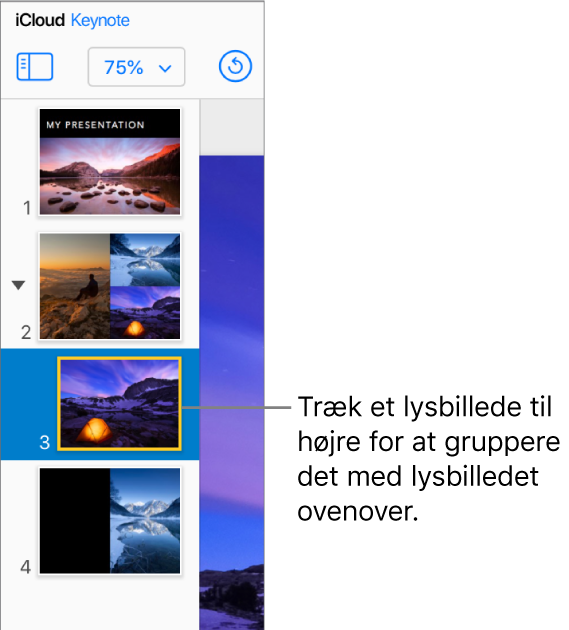The image size is (569, 630).
Task: Select slide 4 frozen lake thumbnail
Action: coord(110,521)
